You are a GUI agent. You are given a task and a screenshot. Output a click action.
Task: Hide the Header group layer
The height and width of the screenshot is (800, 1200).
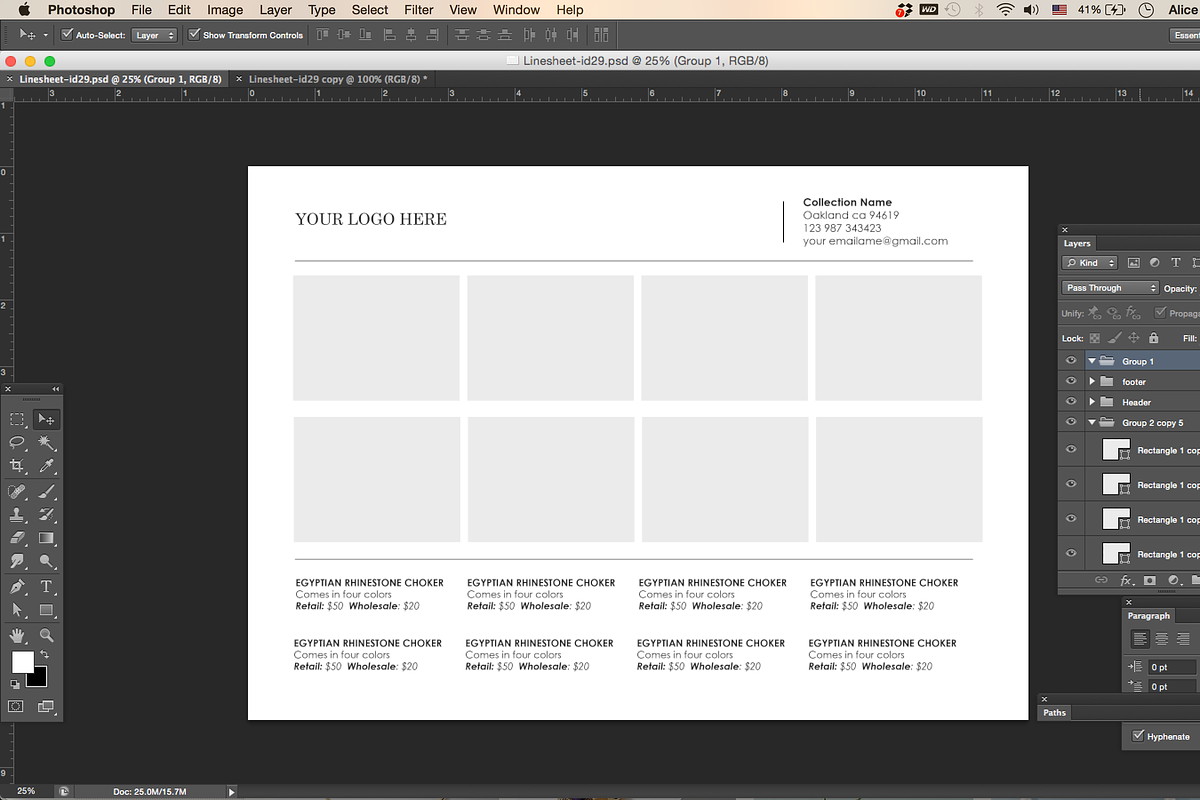pos(1071,402)
